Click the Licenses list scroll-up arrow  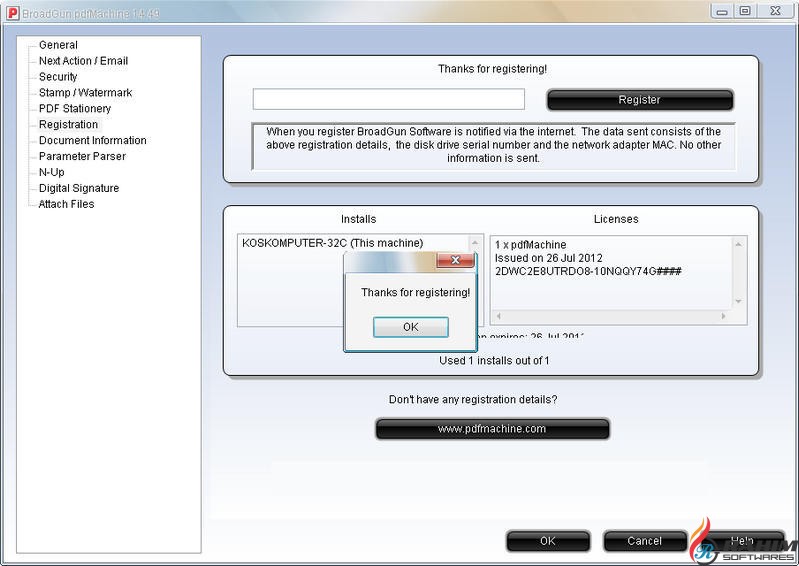click(x=738, y=245)
